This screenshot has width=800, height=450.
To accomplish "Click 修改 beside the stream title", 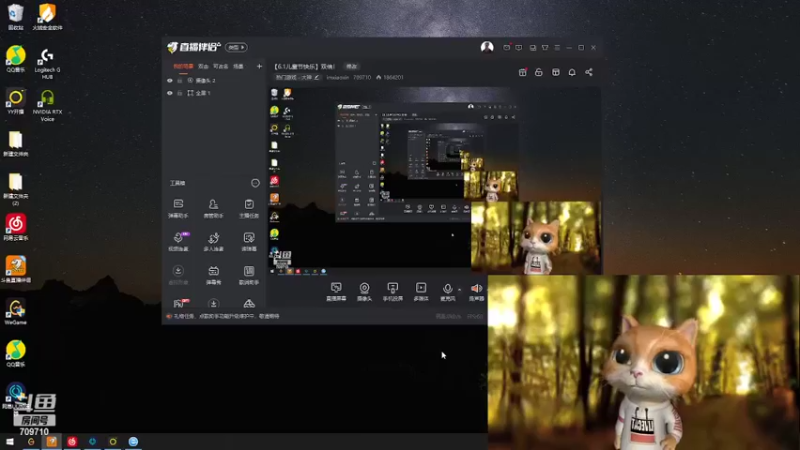I will pos(352,66).
